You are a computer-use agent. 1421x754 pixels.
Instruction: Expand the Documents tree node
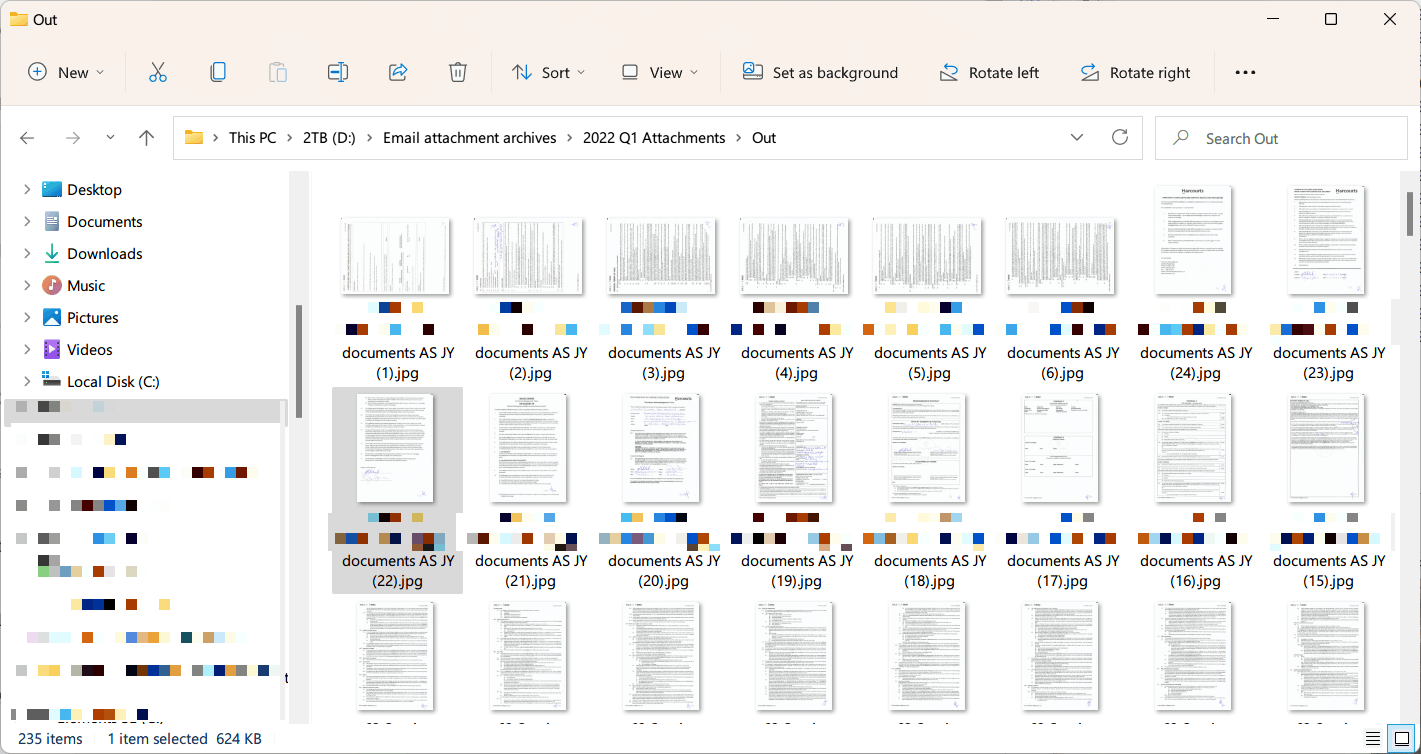pyautogui.click(x=27, y=222)
